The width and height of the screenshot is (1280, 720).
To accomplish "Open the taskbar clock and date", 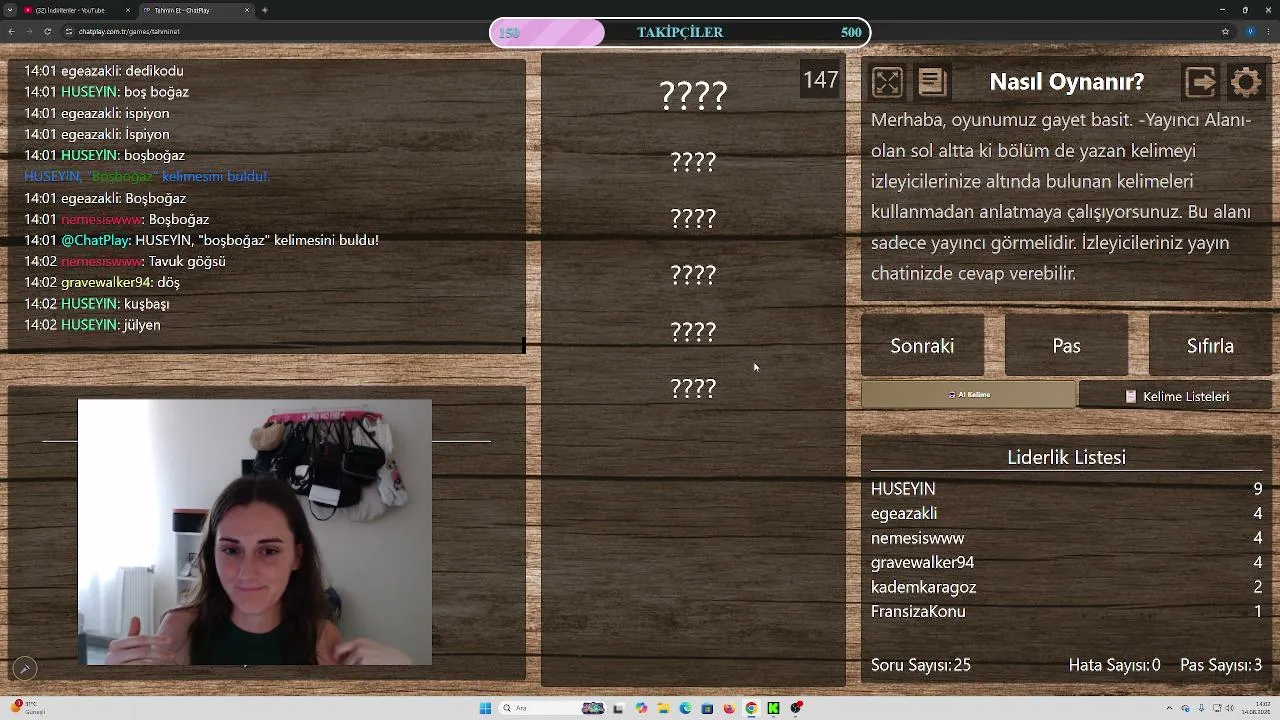I will tap(1256, 708).
